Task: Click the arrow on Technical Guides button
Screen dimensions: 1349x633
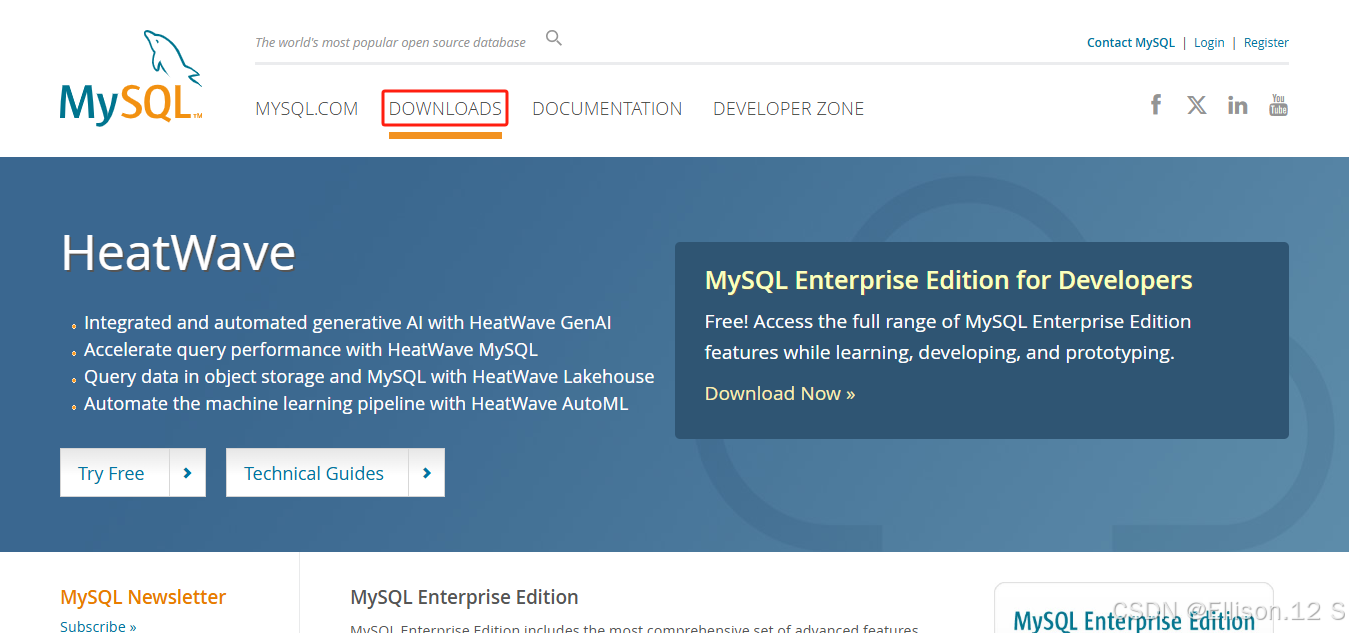Action: click(426, 473)
